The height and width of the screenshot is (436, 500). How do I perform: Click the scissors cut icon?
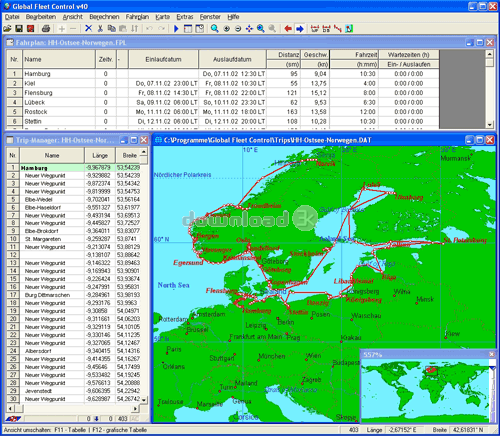pyautogui.click(x=100, y=29)
